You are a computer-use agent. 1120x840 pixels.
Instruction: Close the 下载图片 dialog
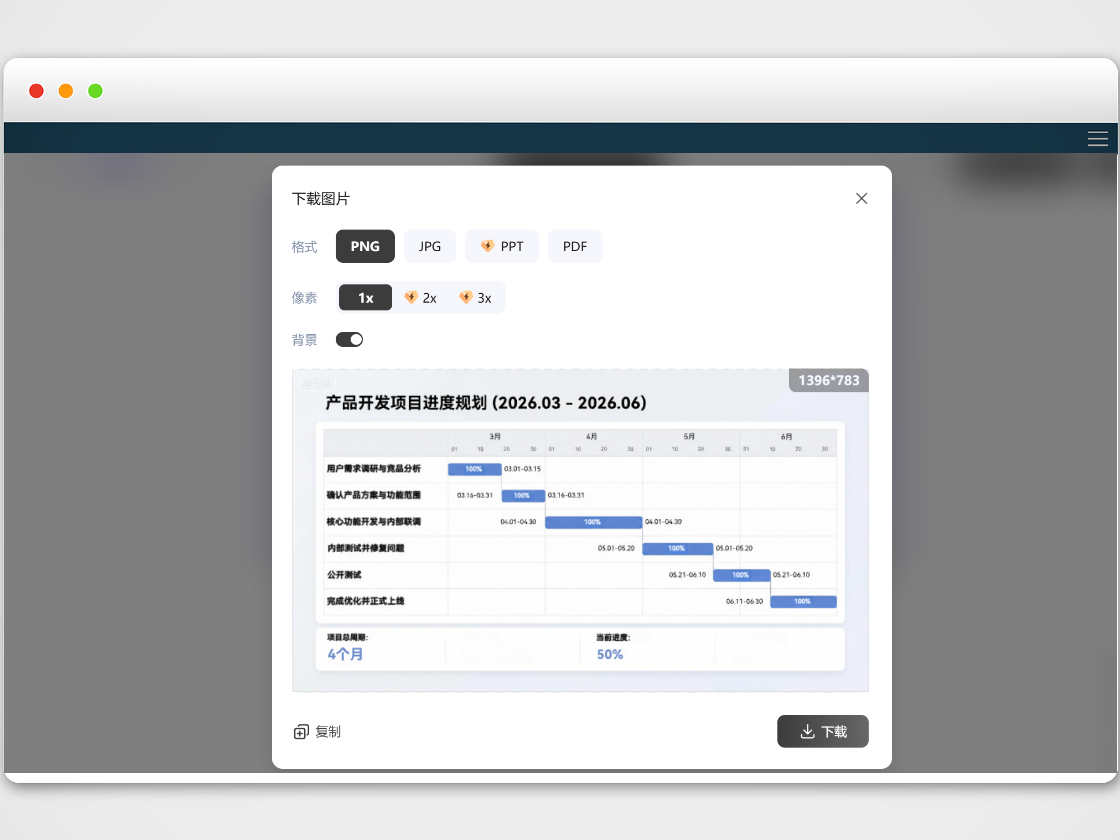tap(861, 198)
